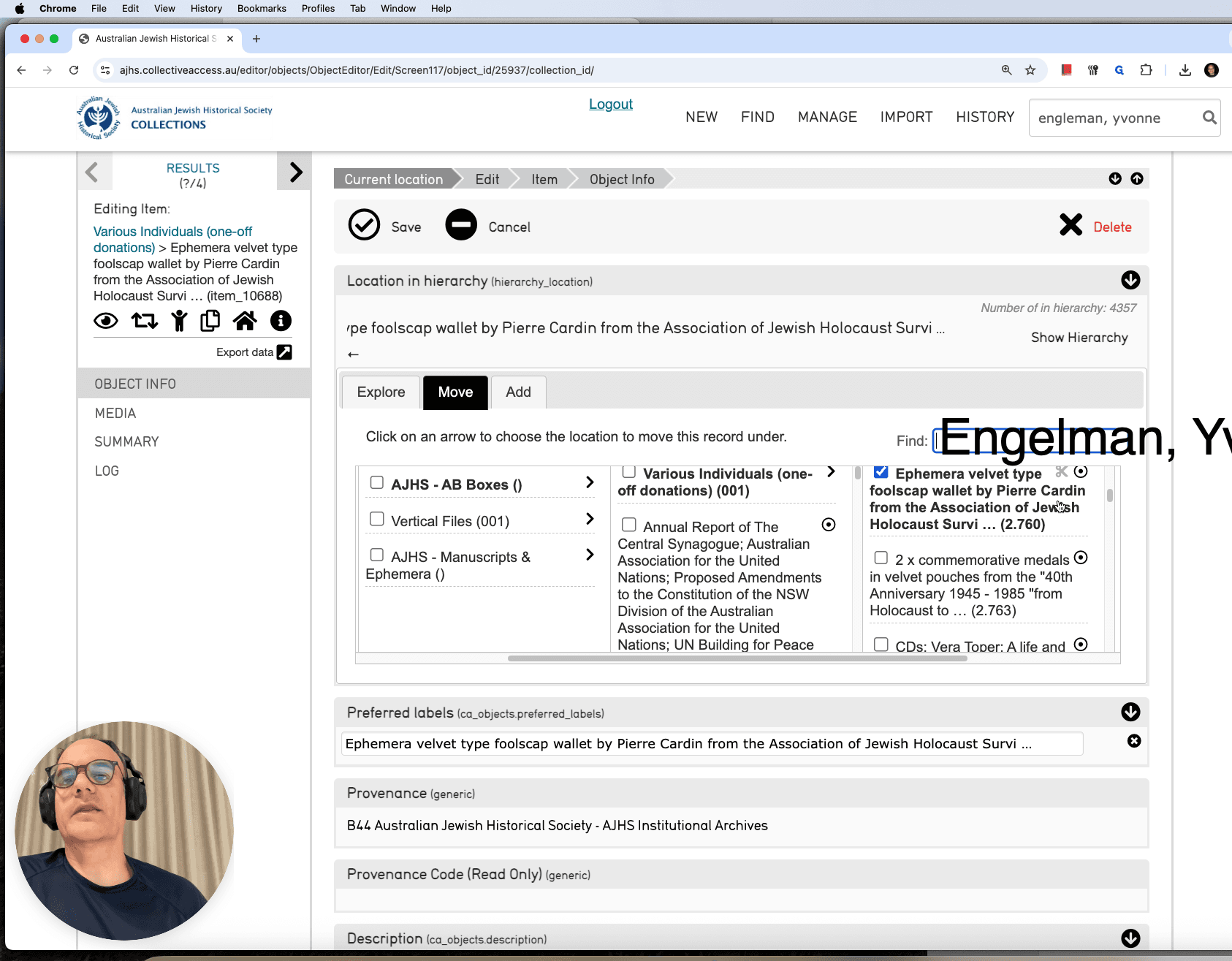This screenshot has width=1232, height=961.
Task: Click the Logout link
Action: tap(611, 105)
